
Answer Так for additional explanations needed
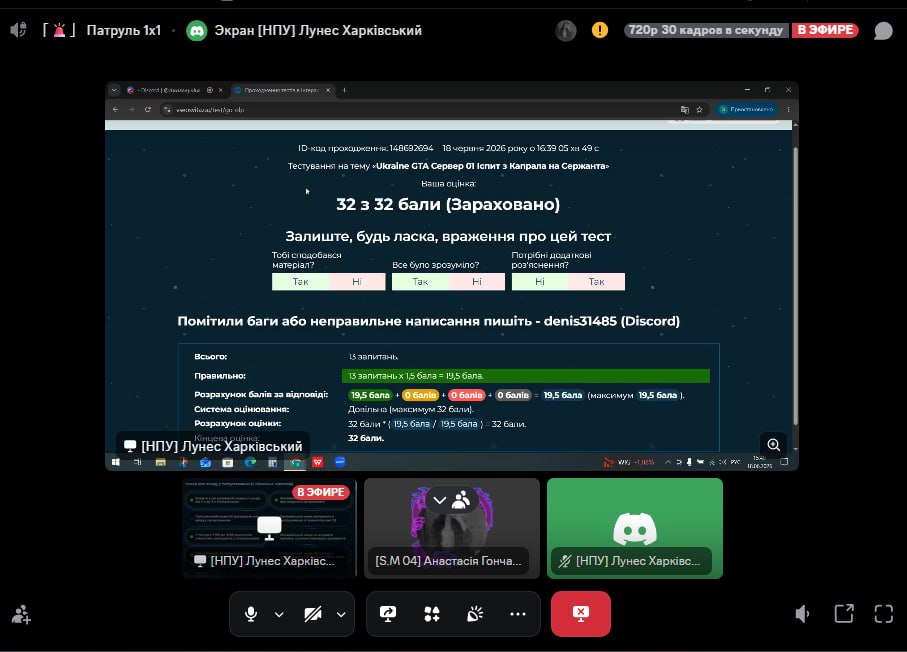(x=596, y=282)
